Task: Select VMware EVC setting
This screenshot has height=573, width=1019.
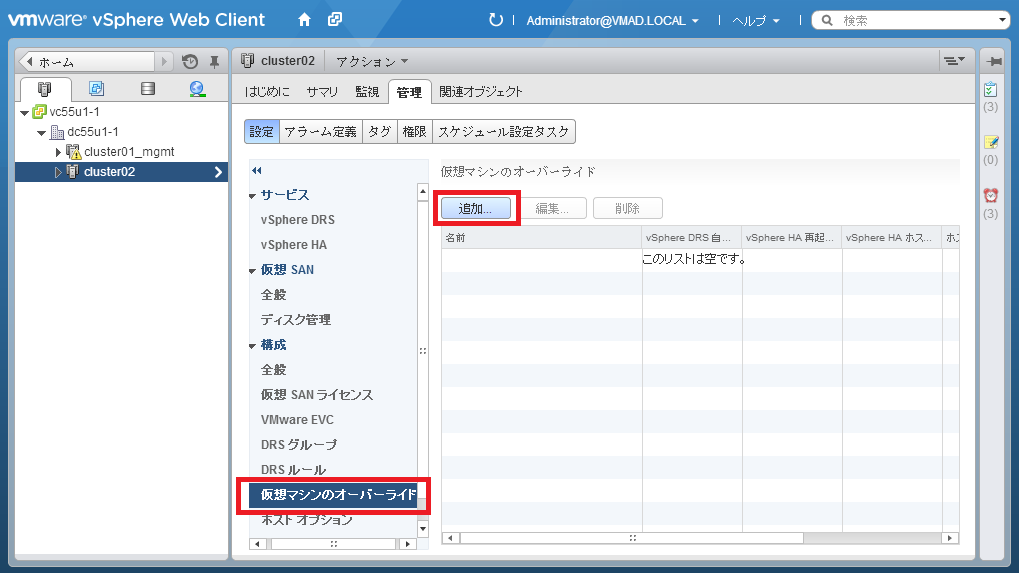Action: coord(297,420)
